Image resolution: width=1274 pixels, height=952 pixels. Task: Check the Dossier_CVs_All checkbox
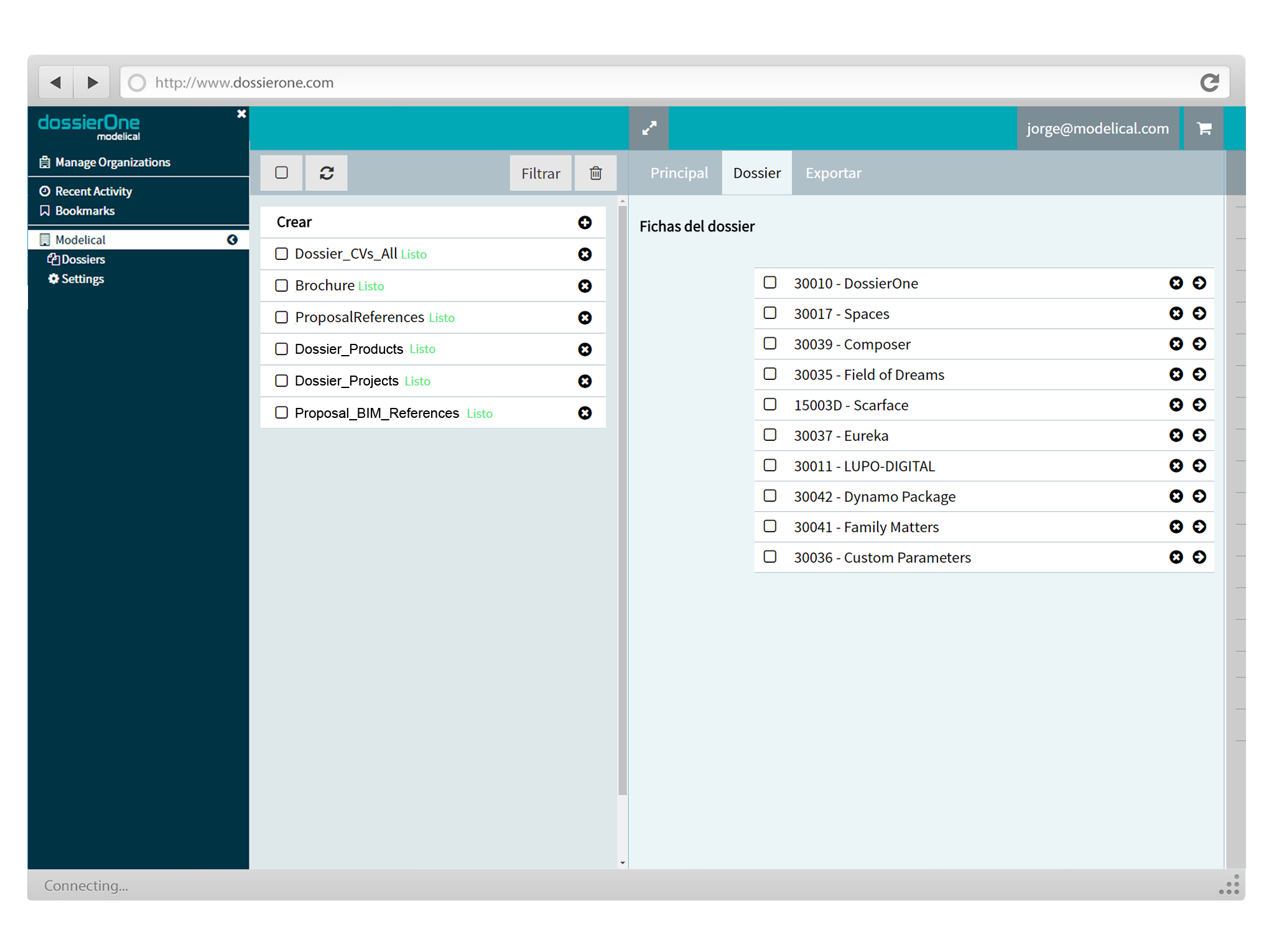pos(282,254)
